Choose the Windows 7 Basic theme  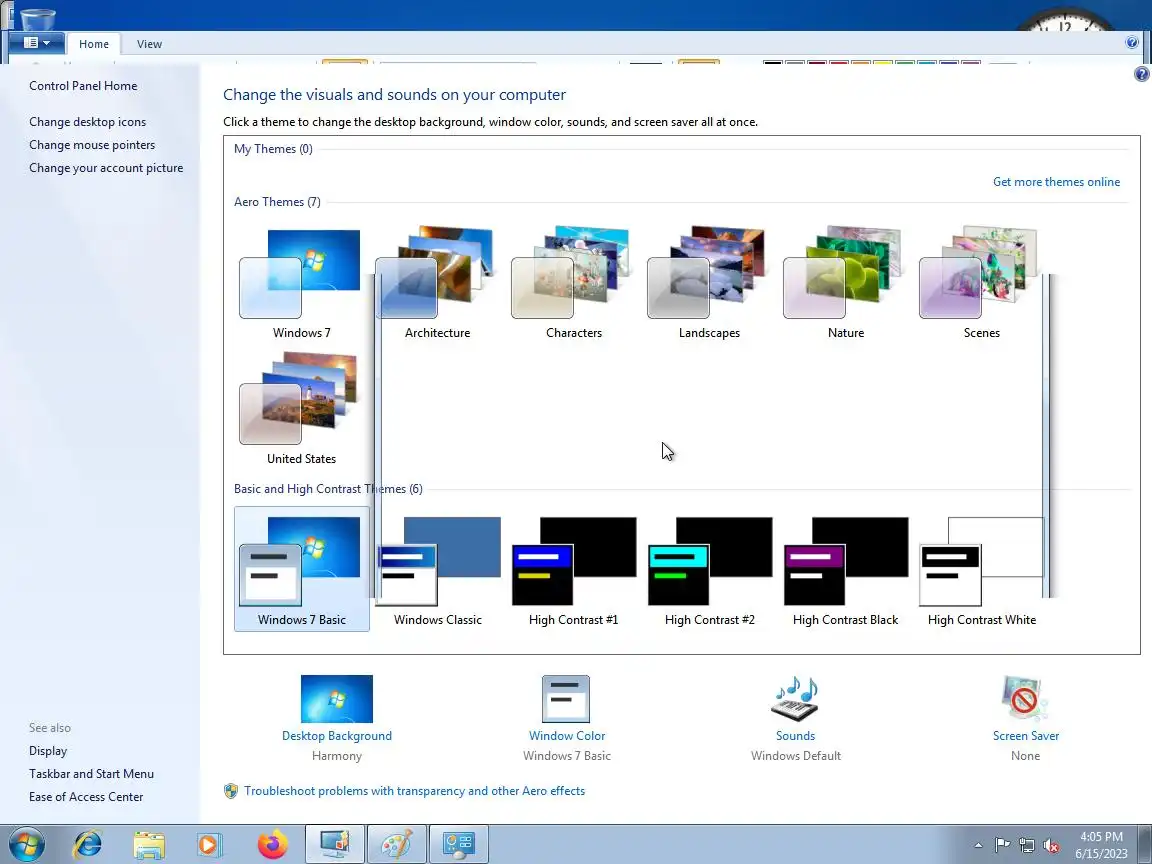[x=301, y=569]
